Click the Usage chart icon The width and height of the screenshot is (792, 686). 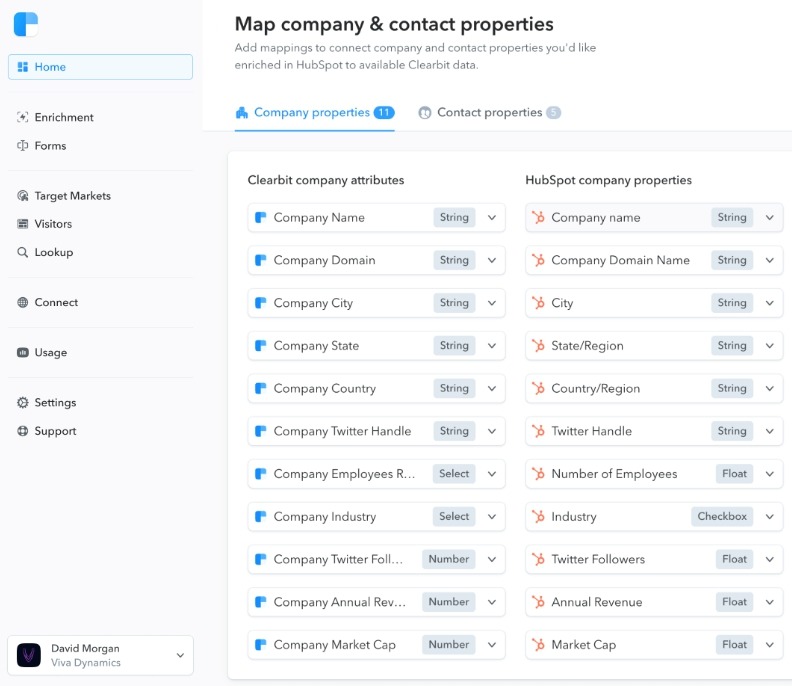click(23, 352)
